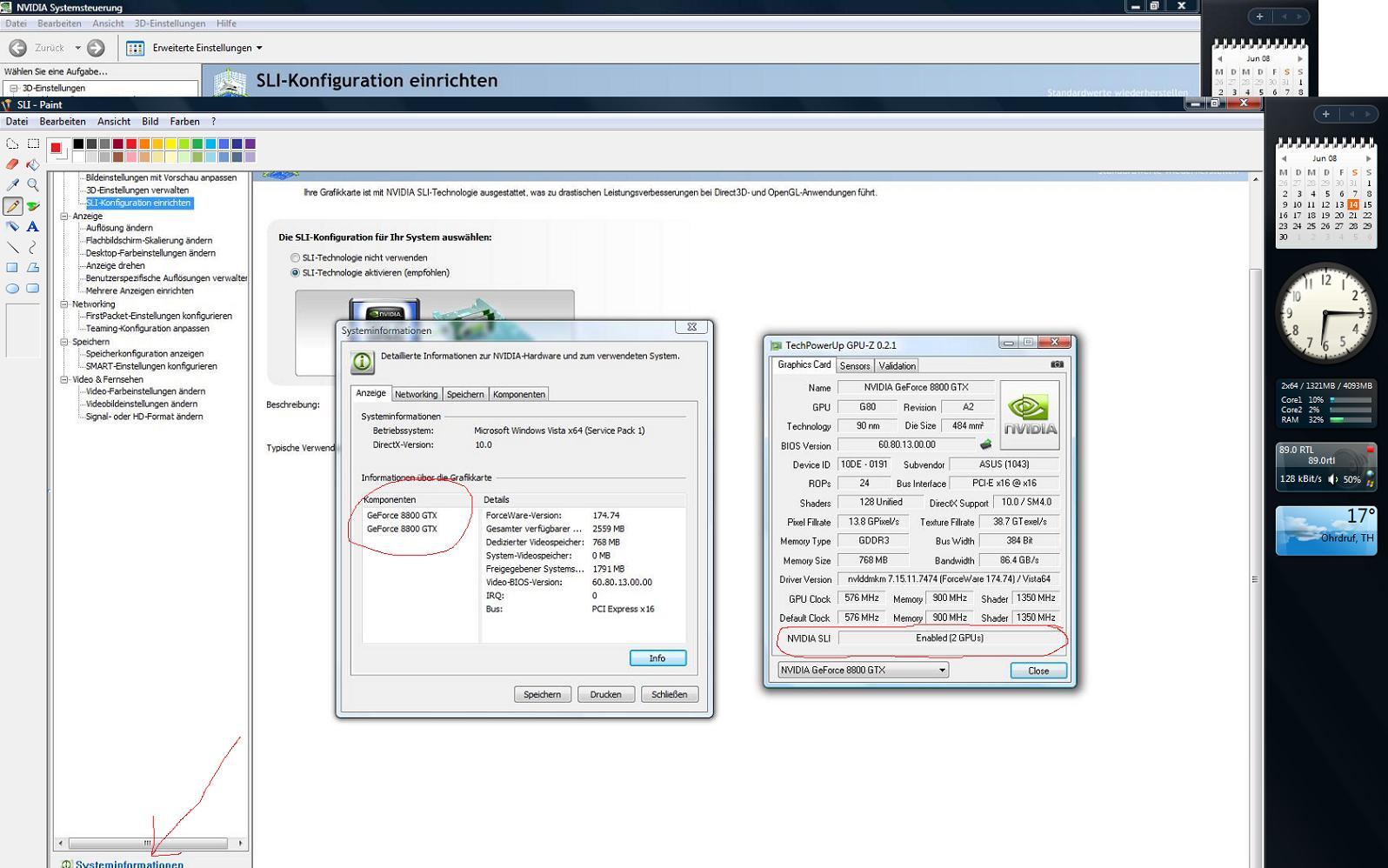Viewport: 1388px width, 868px height.
Task: Collapse the Video & Fernsehen tree node
Action: (x=64, y=379)
